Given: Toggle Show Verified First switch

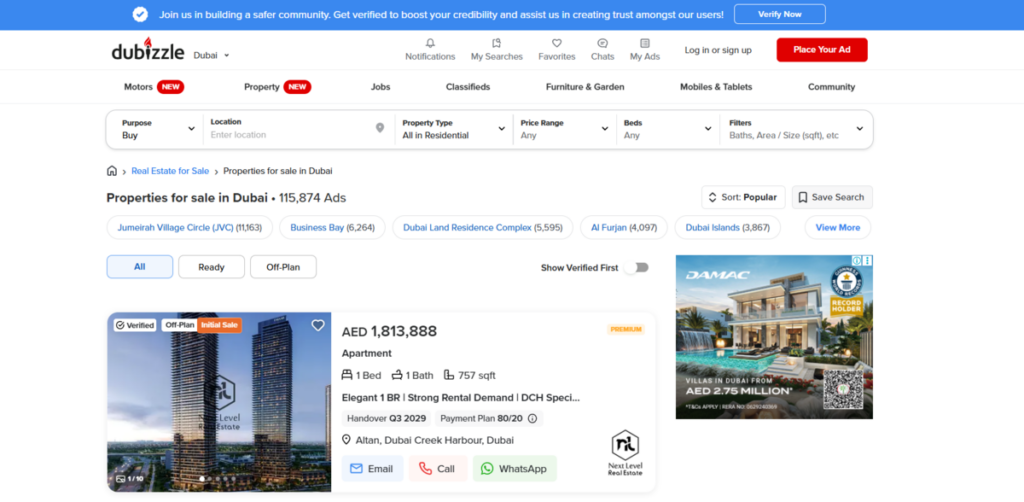Looking at the screenshot, I should click(636, 268).
